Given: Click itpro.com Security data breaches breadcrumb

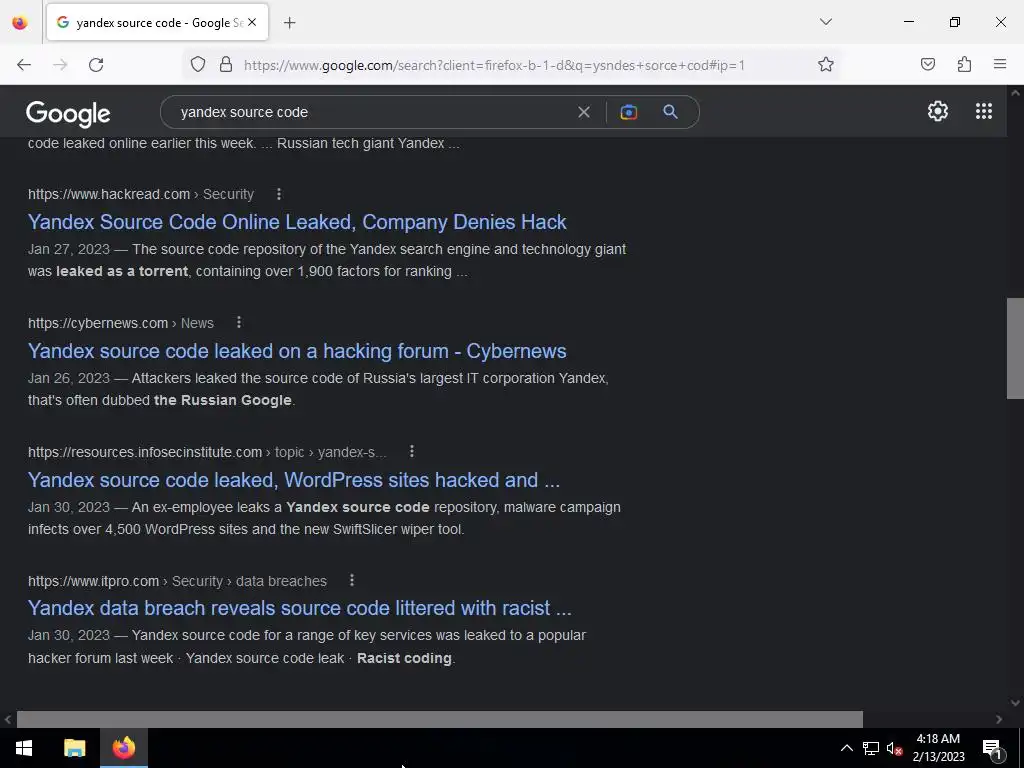Looking at the screenshot, I should pyautogui.click(x=177, y=581).
